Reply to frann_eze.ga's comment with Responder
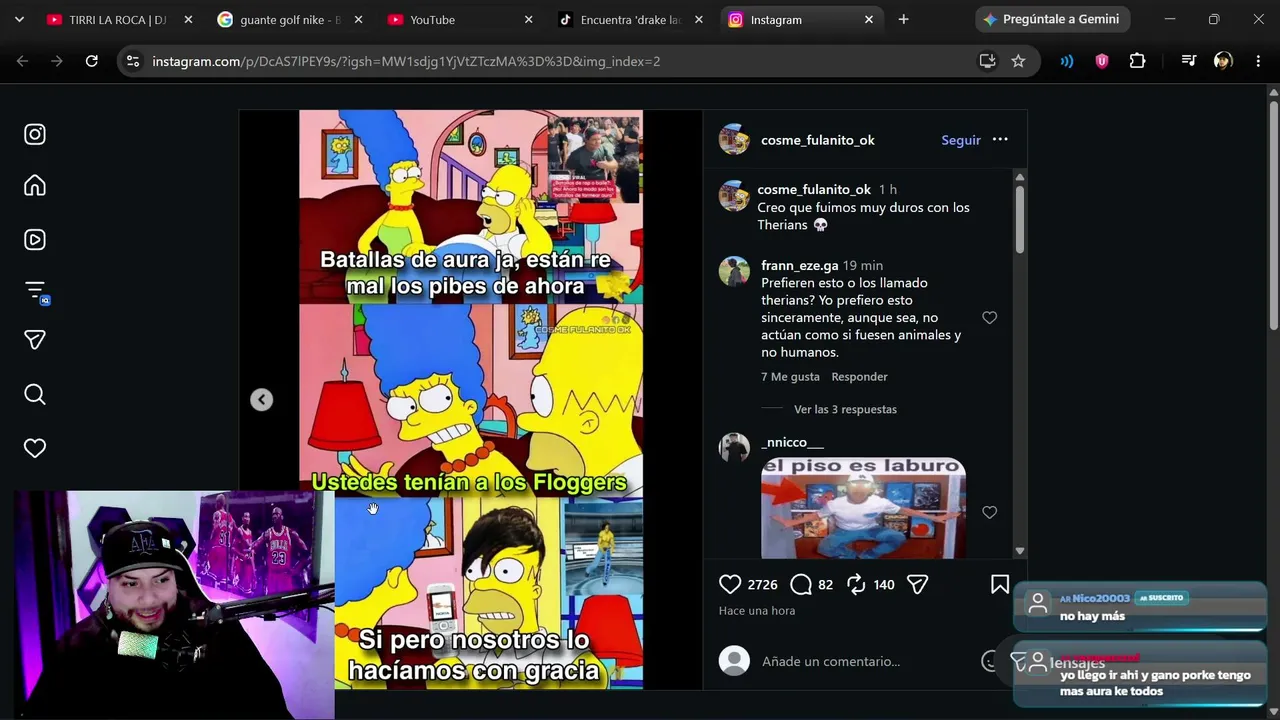 coord(860,377)
